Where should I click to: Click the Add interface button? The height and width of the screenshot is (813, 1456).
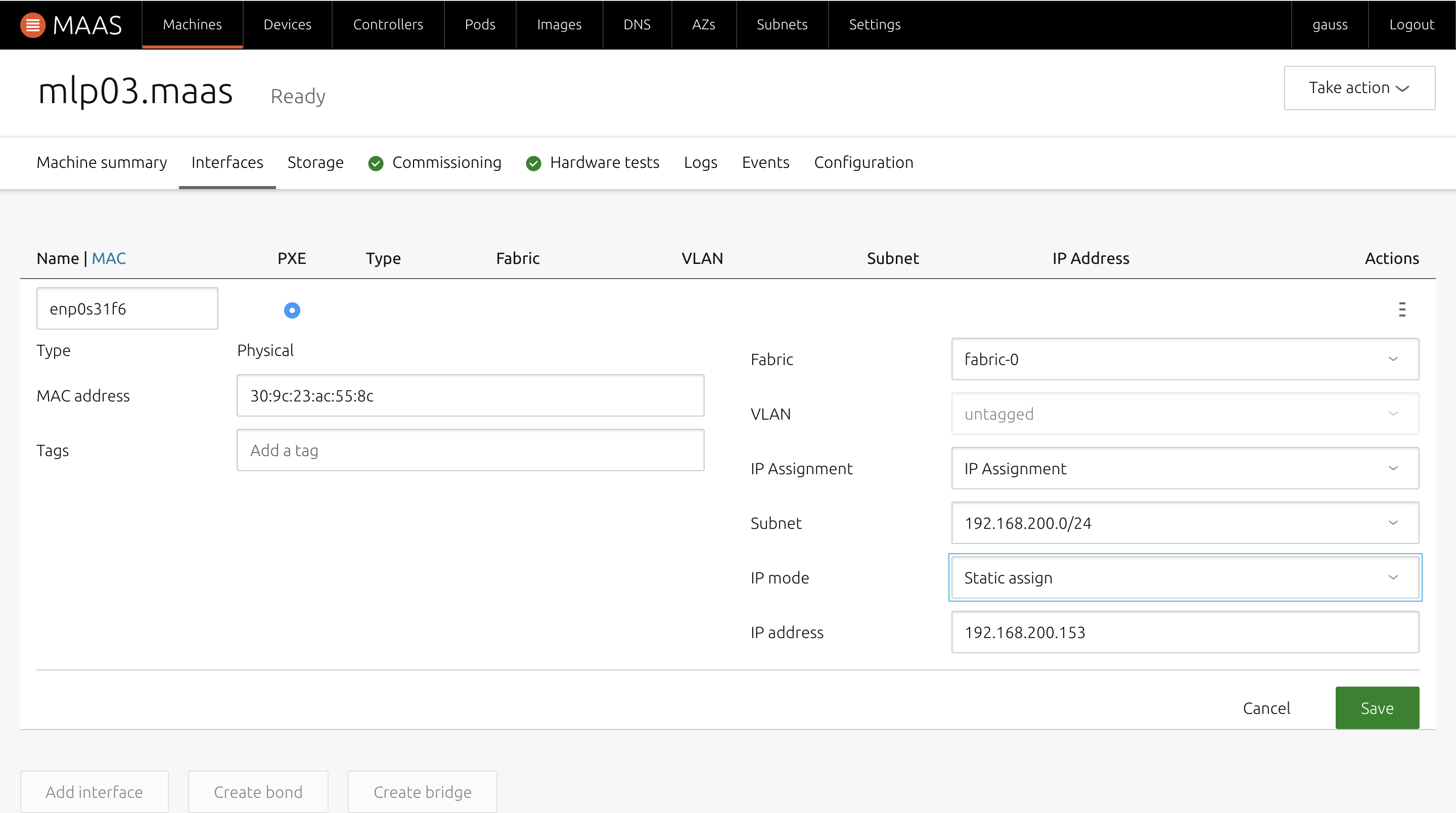tap(94, 791)
